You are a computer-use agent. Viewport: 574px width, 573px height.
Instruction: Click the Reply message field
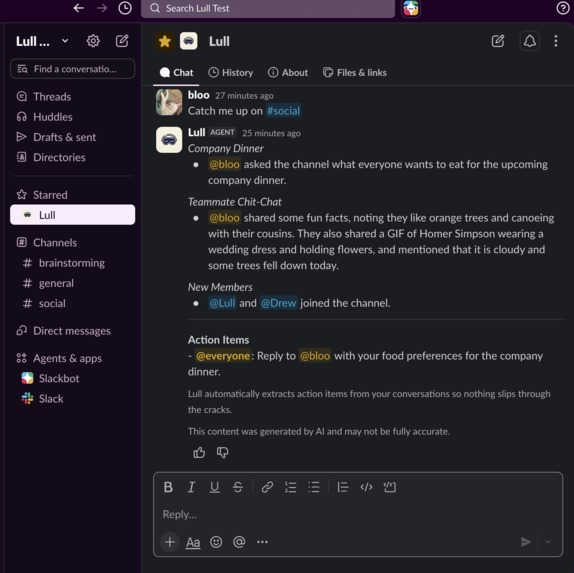(358, 514)
